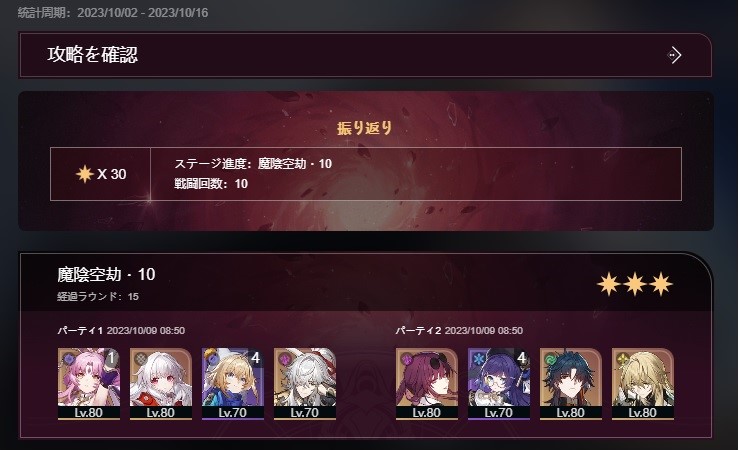This screenshot has height=450, width=740.
Task: Click the eidolon badge 4 on purple-haired character
Action: [x=521, y=358]
